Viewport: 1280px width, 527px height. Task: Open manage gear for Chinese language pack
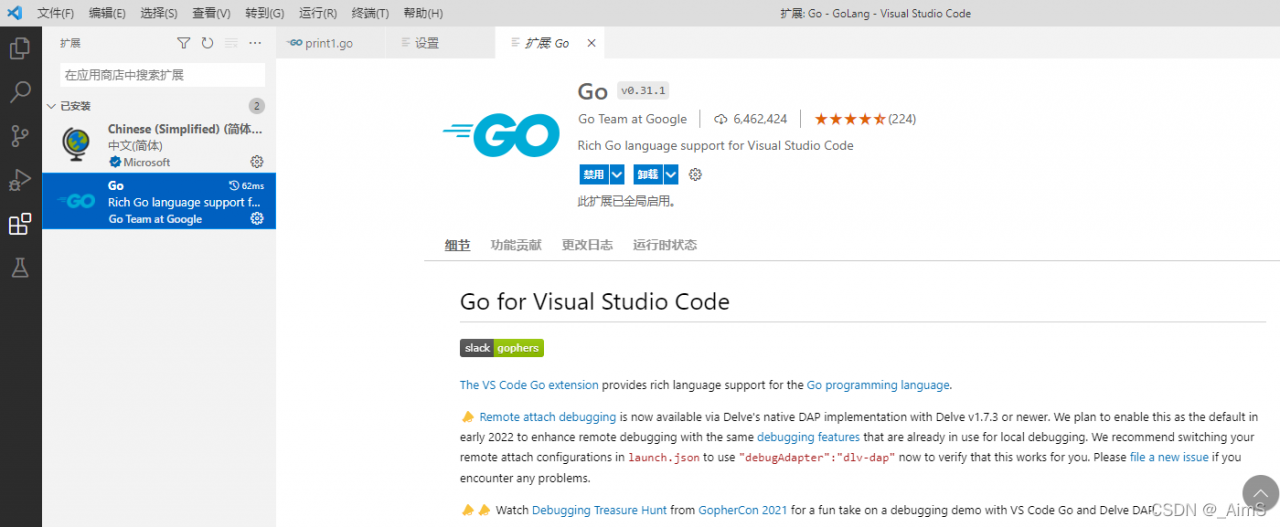click(x=257, y=162)
